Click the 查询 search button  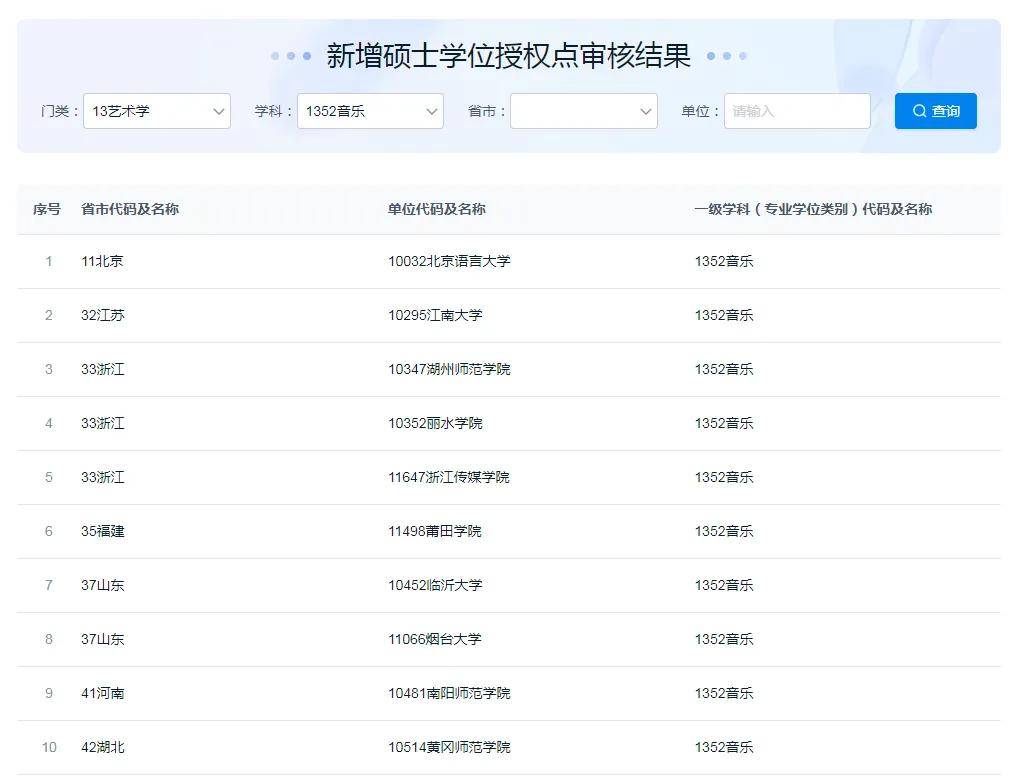936,111
